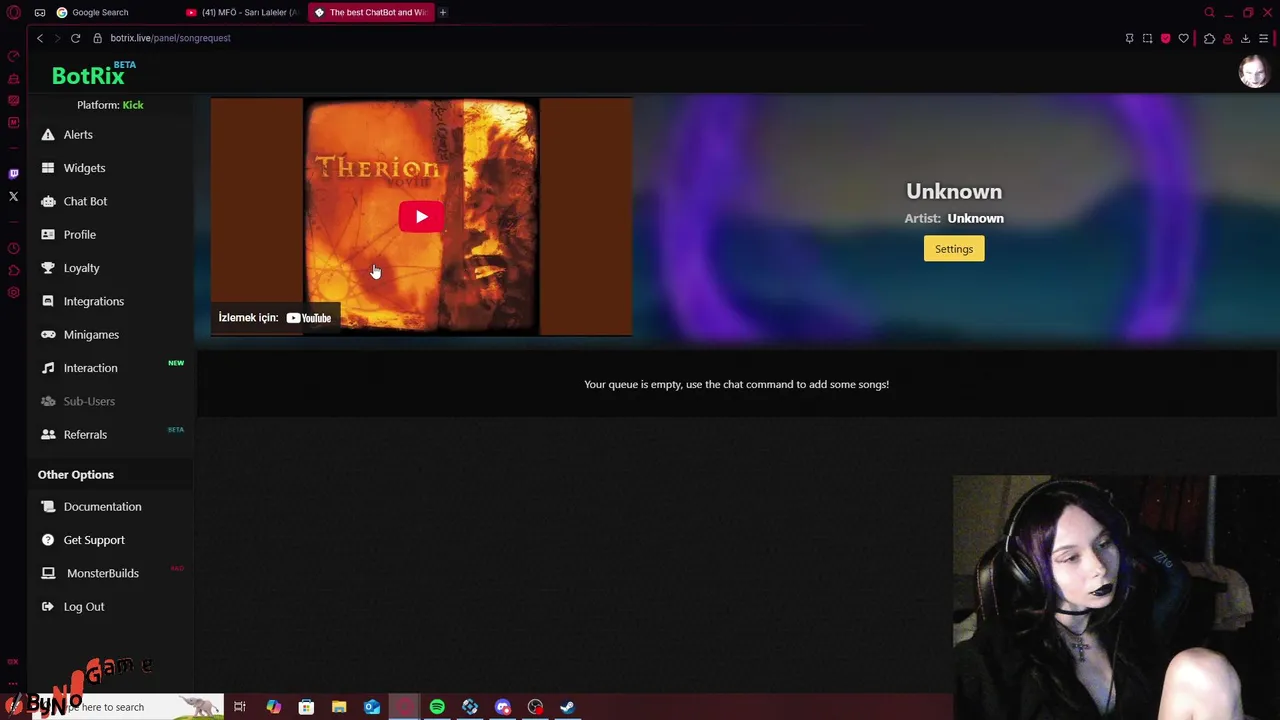Launch Microsoft Copilot from taskbar
This screenshot has width=1280, height=720.
coord(273,707)
